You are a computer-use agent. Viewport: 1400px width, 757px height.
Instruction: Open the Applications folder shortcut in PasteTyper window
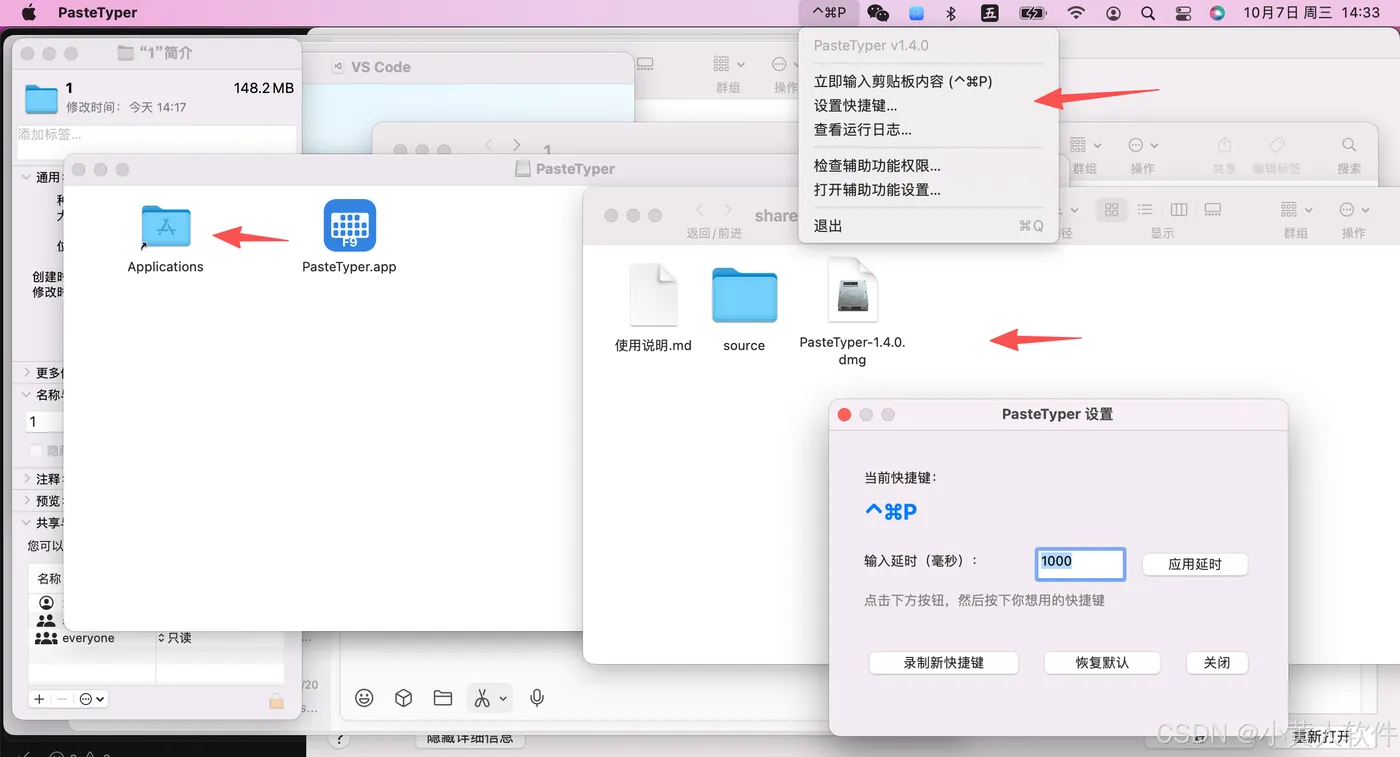(166, 227)
